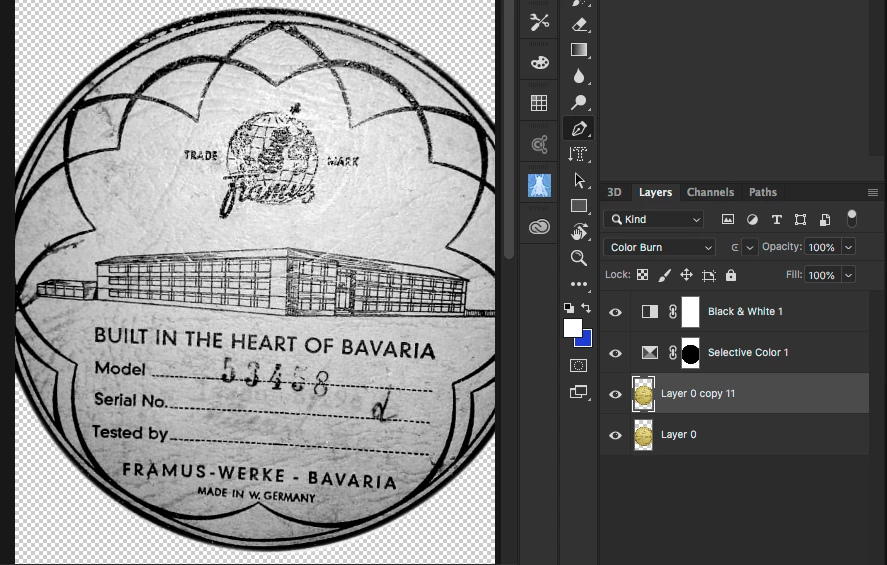Click the blue background color swatch
Image resolution: width=887 pixels, height=565 pixels.
click(586, 340)
